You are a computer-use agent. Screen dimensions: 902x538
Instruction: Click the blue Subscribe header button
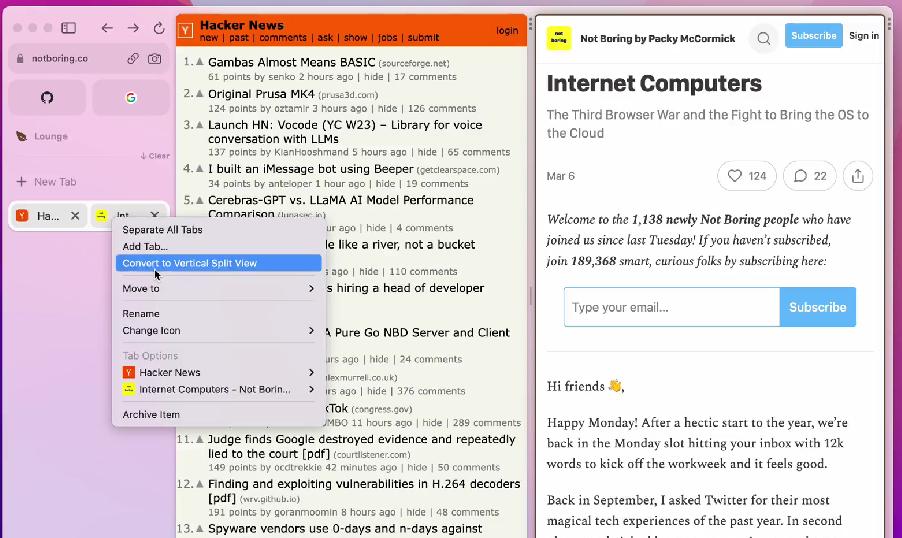click(x=813, y=36)
